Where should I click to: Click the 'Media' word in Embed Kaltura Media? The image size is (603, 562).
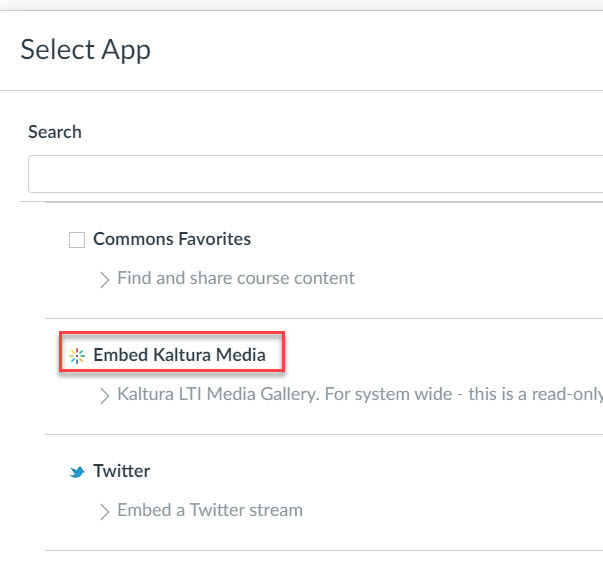point(243,355)
